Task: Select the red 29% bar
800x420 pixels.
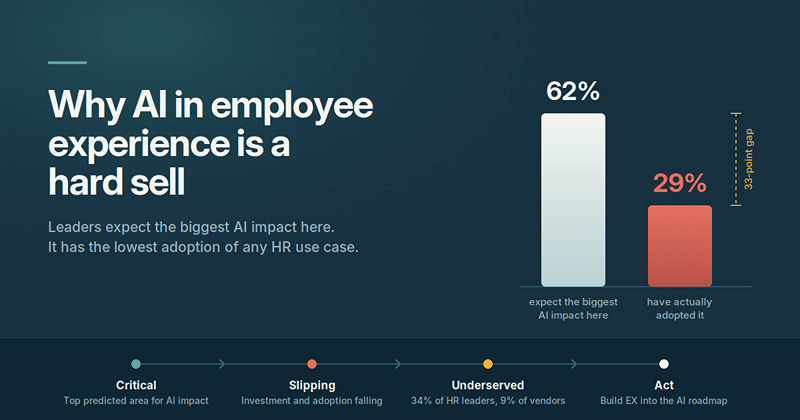Action: point(680,245)
